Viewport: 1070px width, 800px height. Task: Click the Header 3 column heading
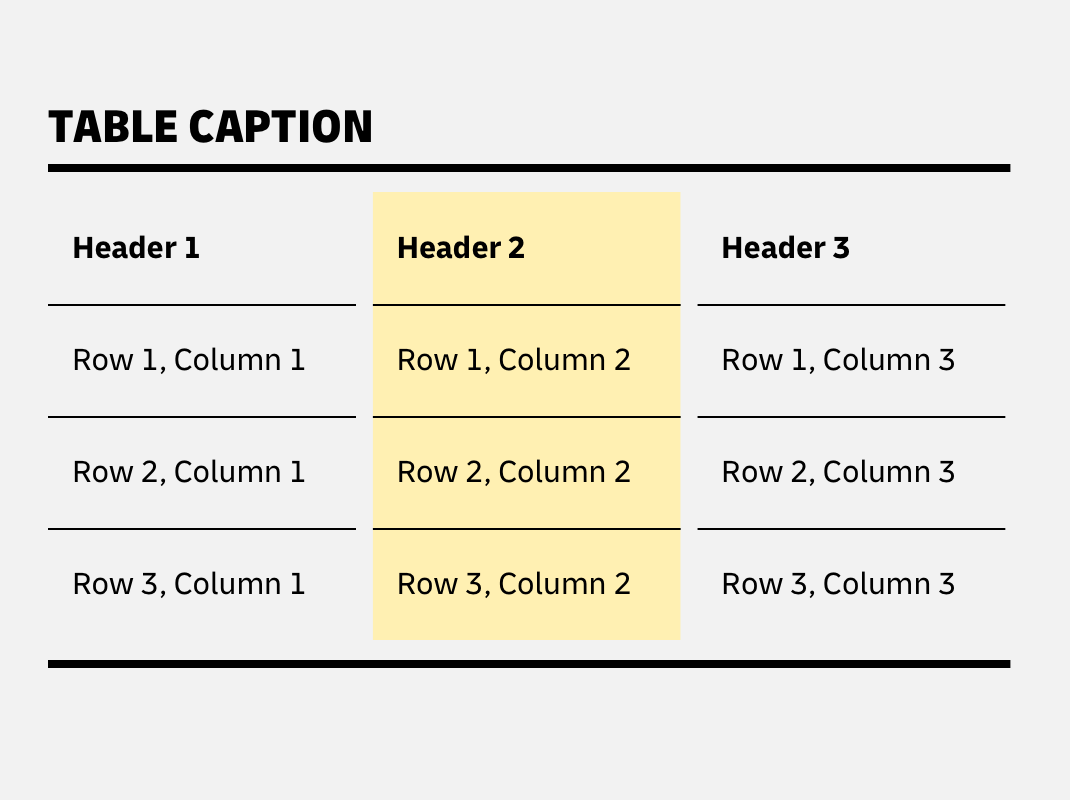point(785,248)
